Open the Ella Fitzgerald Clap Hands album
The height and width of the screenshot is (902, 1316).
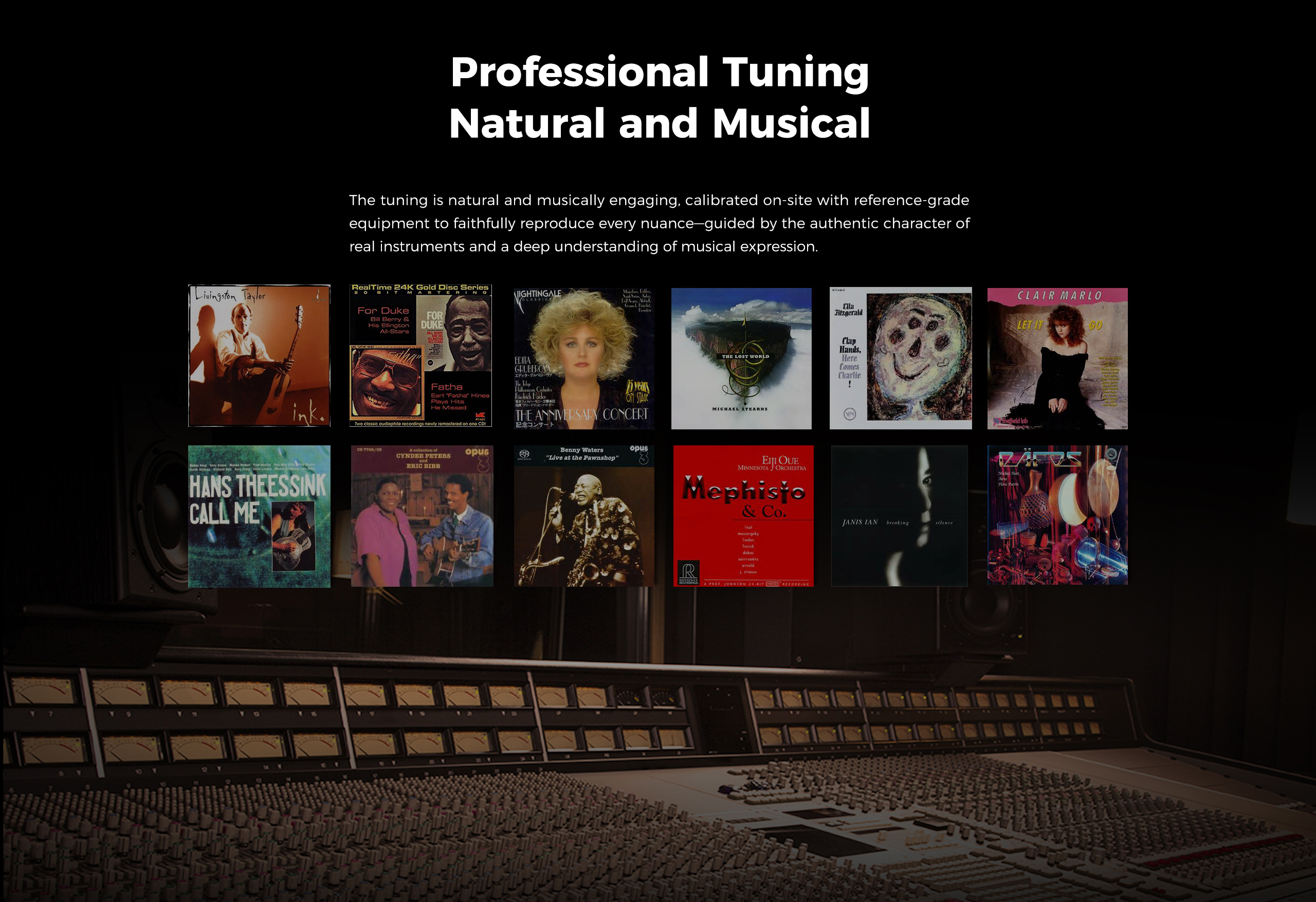click(900, 358)
